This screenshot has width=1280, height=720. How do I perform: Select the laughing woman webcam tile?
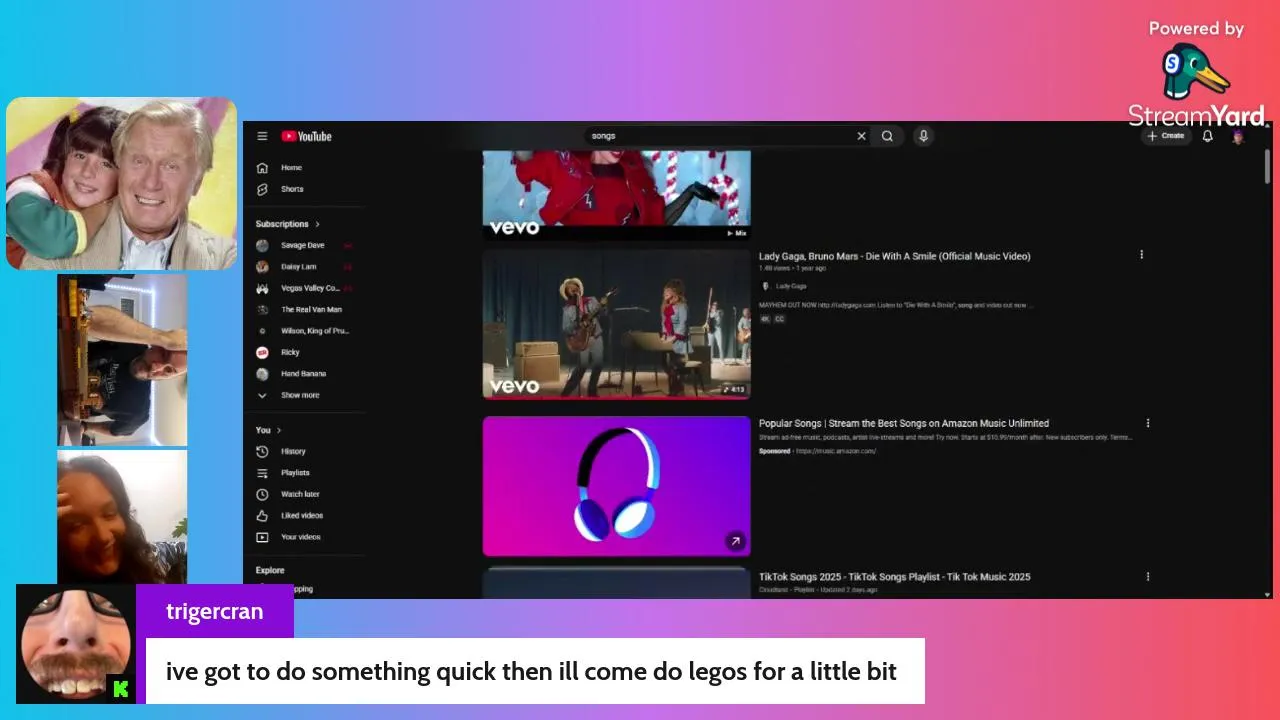tap(122, 517)
